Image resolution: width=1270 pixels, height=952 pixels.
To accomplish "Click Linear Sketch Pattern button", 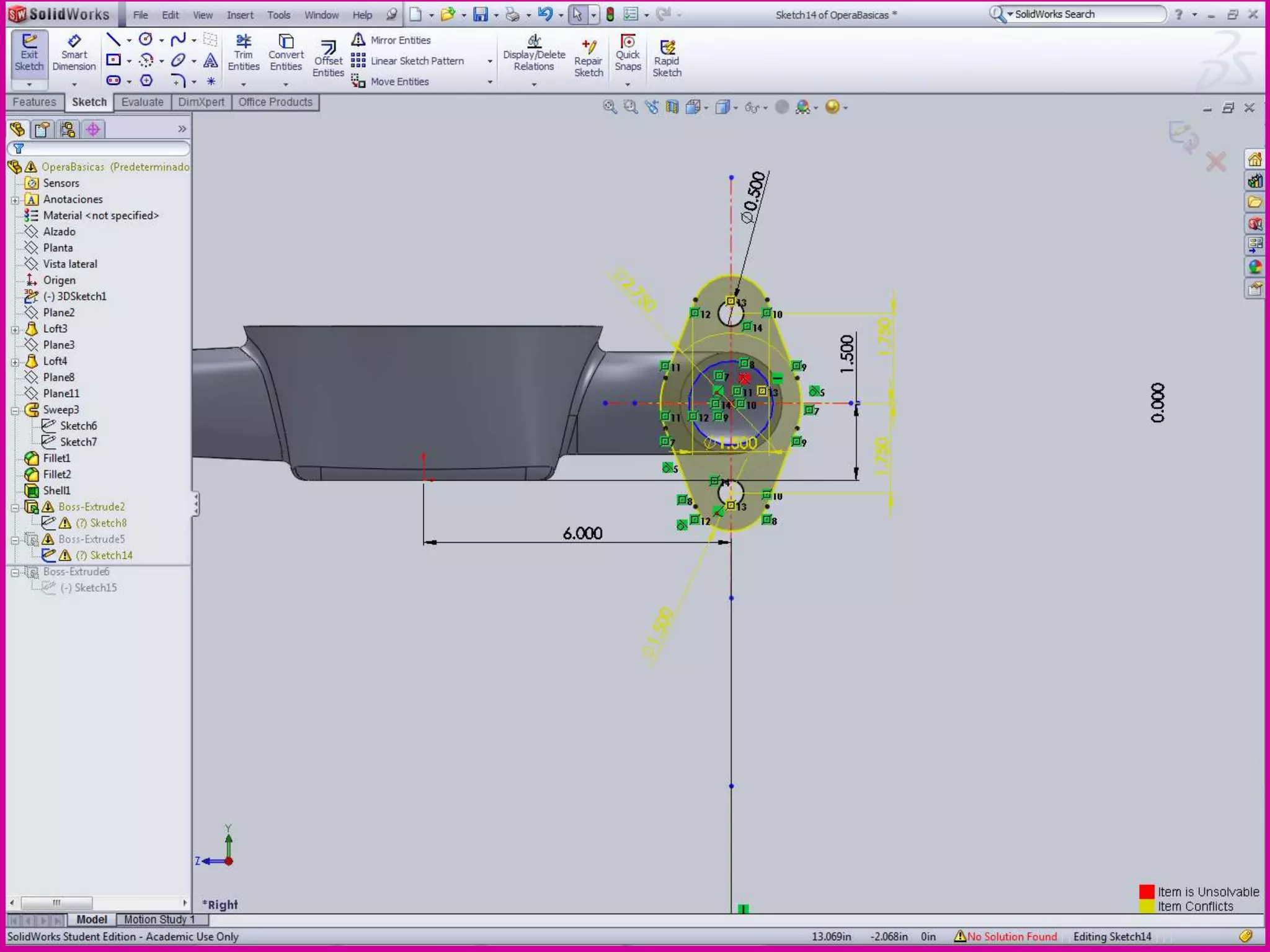I will pos(409,61).
